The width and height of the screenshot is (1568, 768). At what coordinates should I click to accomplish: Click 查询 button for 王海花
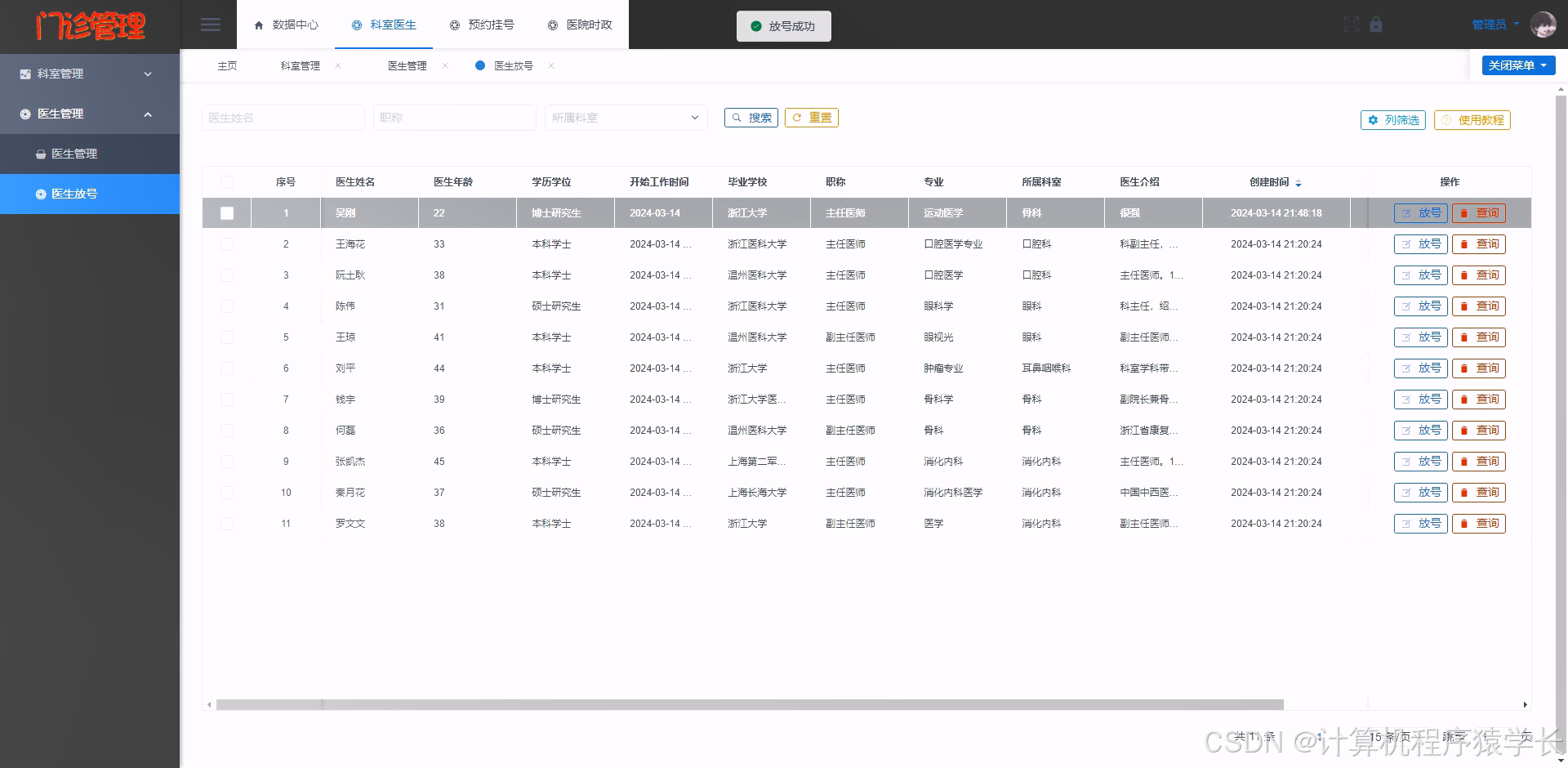click(x=1478, y=244)
